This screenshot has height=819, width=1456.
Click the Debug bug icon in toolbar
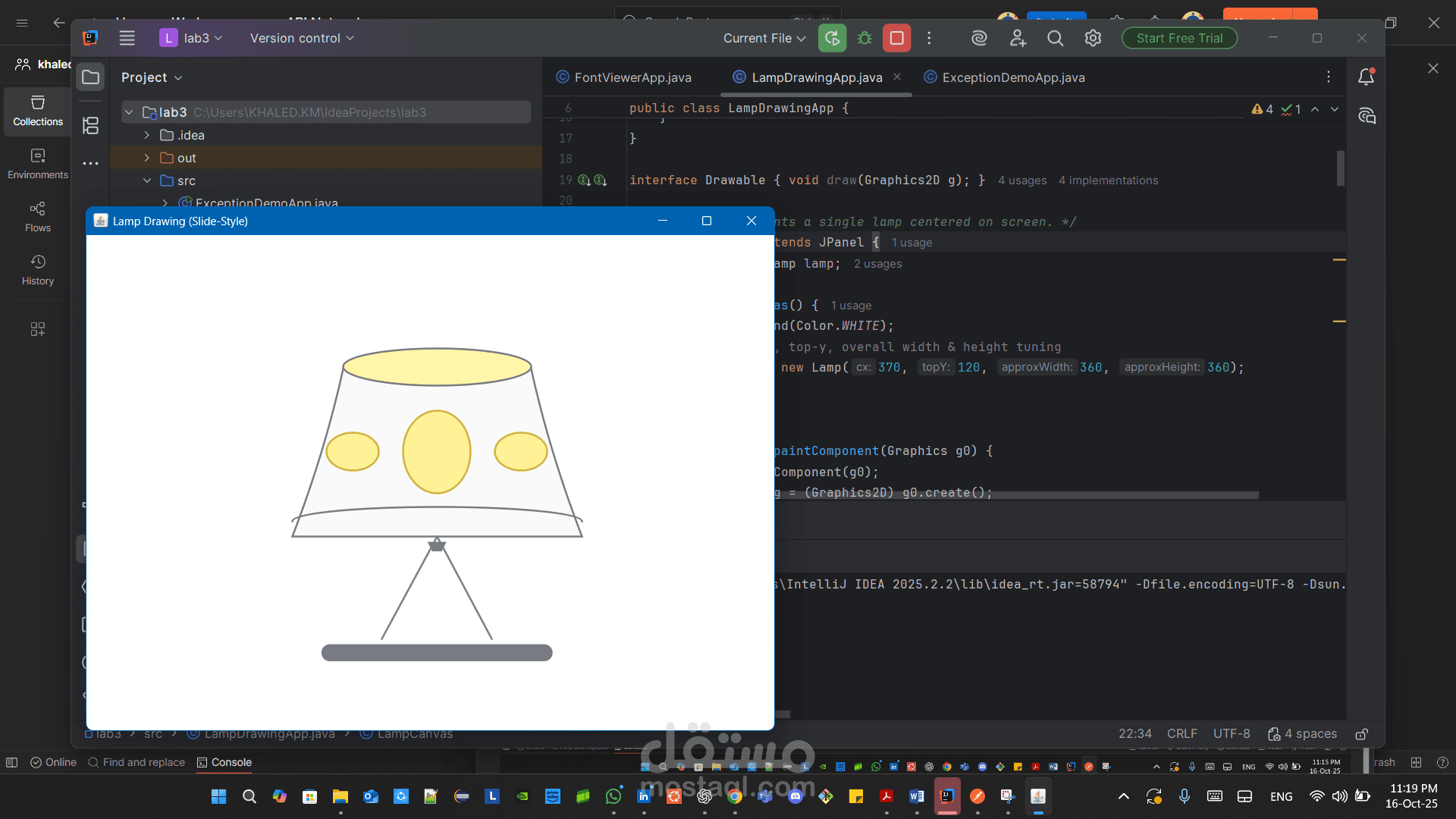point(864,38)
